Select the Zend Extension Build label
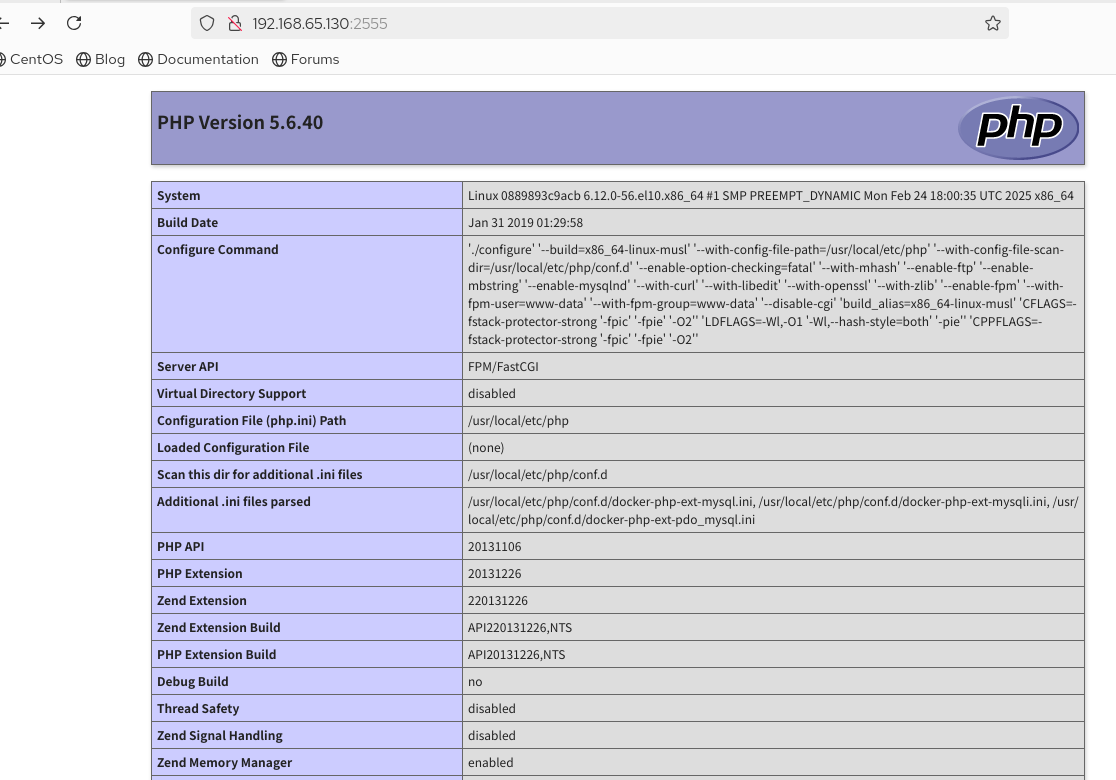Screen dimensions: 1116x780 coord(219,628)
